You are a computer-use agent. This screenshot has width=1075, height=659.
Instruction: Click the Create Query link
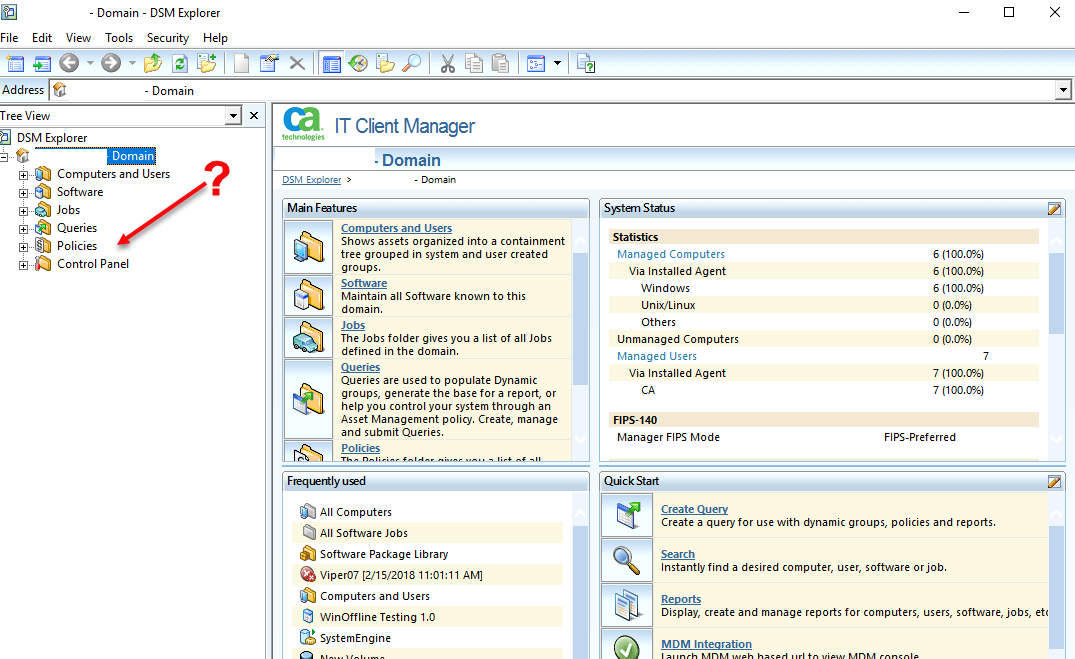pyautogui.click(x=694, y=509)
